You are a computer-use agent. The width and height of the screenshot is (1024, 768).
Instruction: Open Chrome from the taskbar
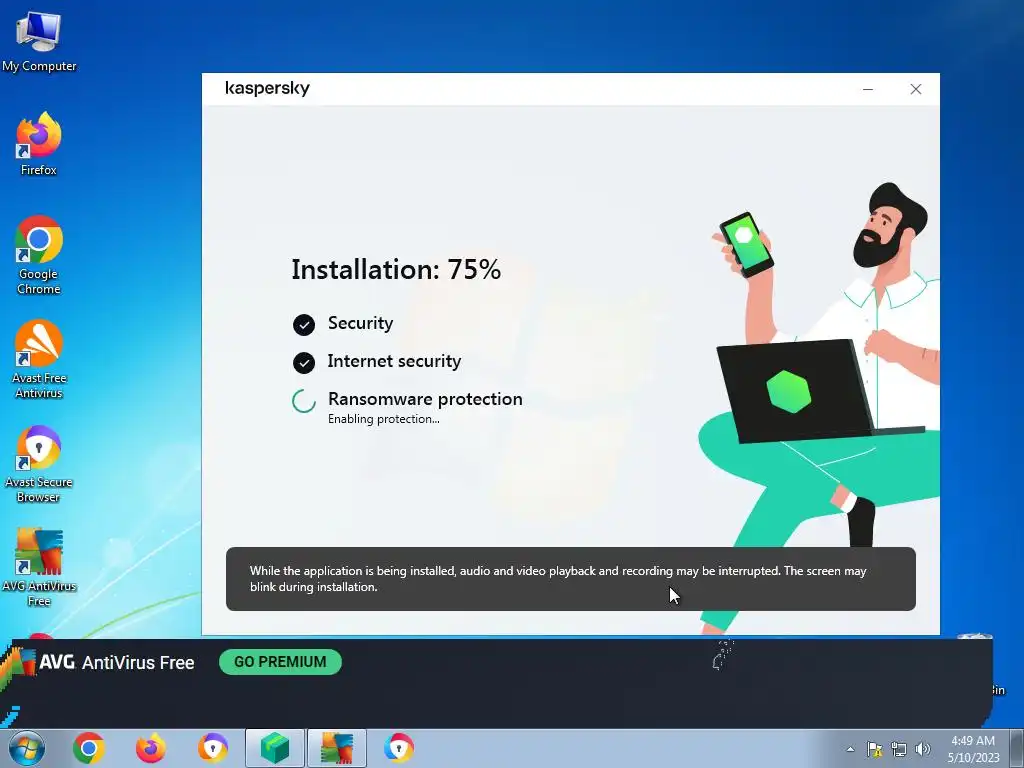tap(89, 748)
